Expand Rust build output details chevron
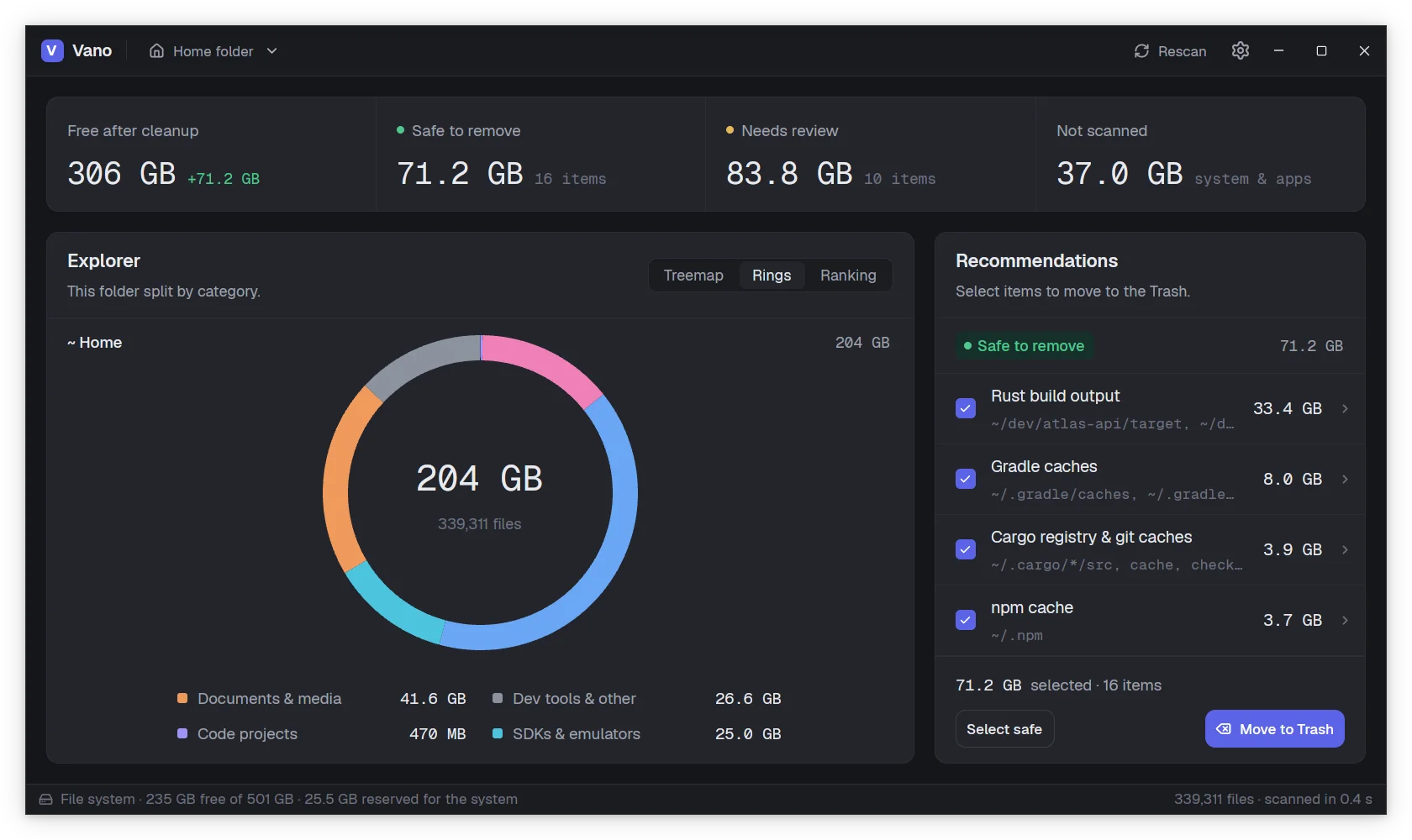 point(1345,408)
